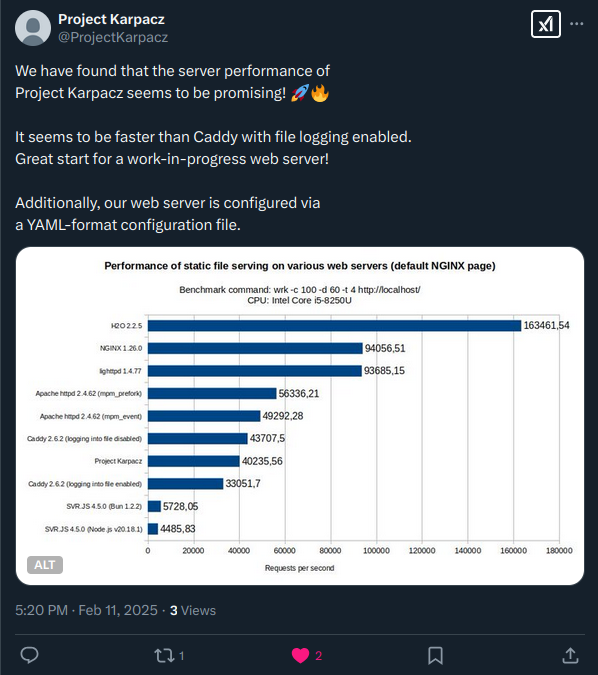This screenshot has height=675, width=598.
Task: Toggle the bookmark icon
Action: point(435,656)
